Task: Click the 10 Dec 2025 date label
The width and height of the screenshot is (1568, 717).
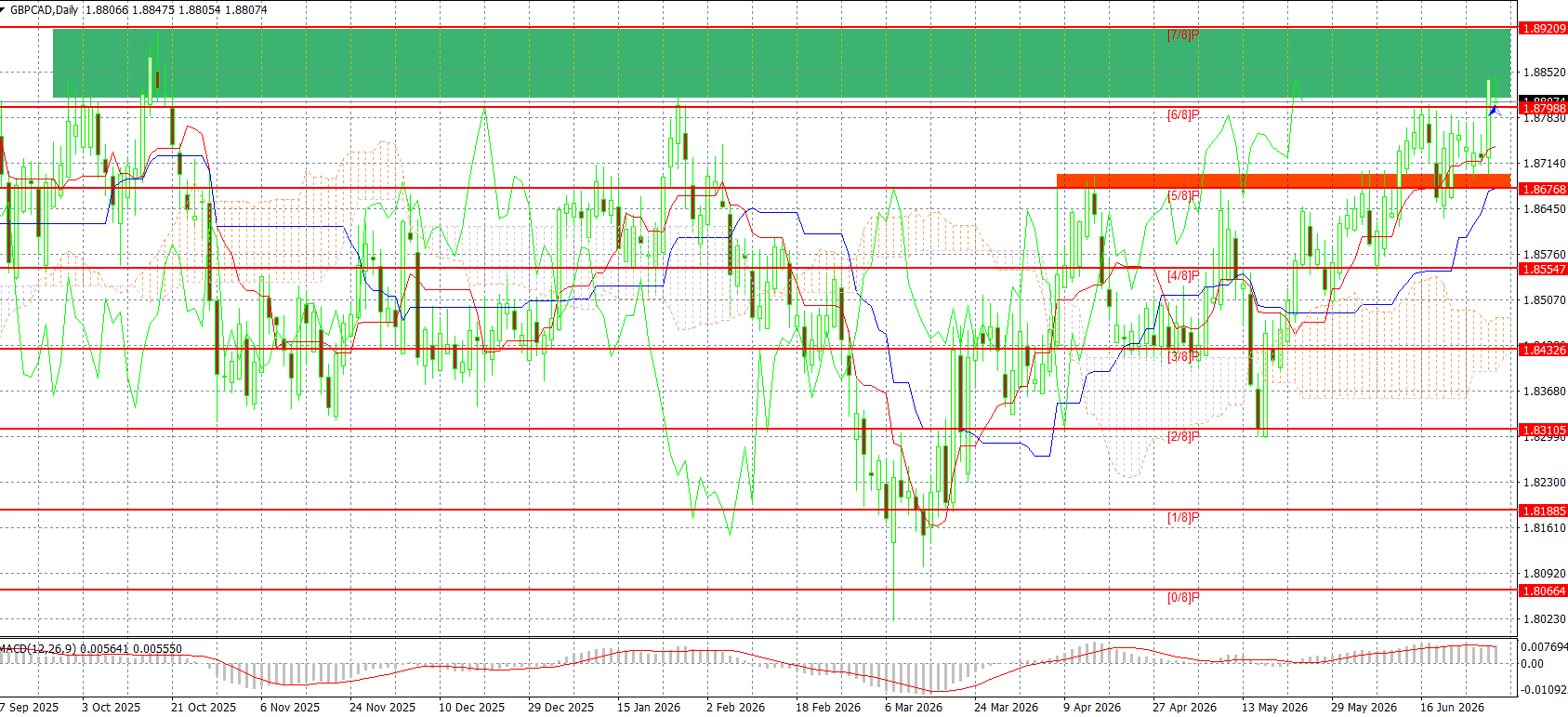Action: [471, 707]
